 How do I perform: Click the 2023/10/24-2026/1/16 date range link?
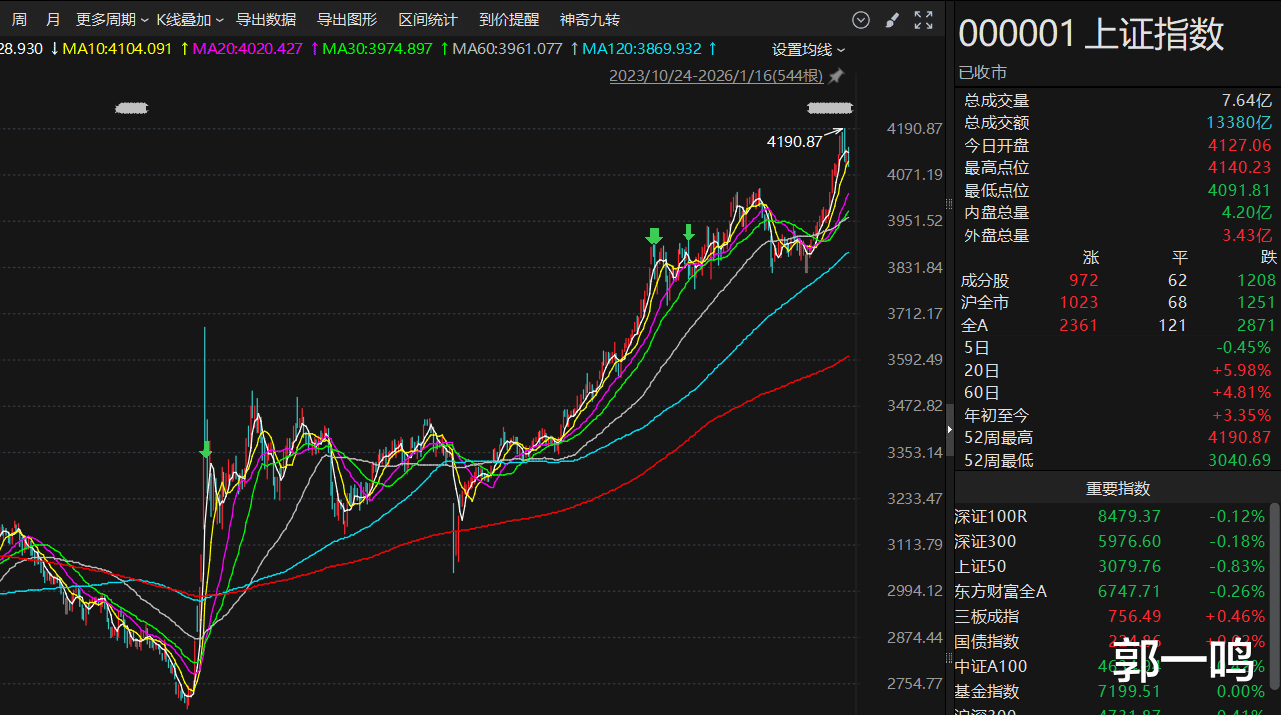(x=716, y=76)
